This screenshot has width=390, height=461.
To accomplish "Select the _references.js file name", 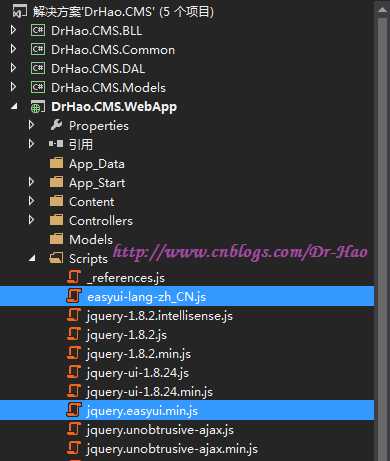I will [x=126, y=278].
